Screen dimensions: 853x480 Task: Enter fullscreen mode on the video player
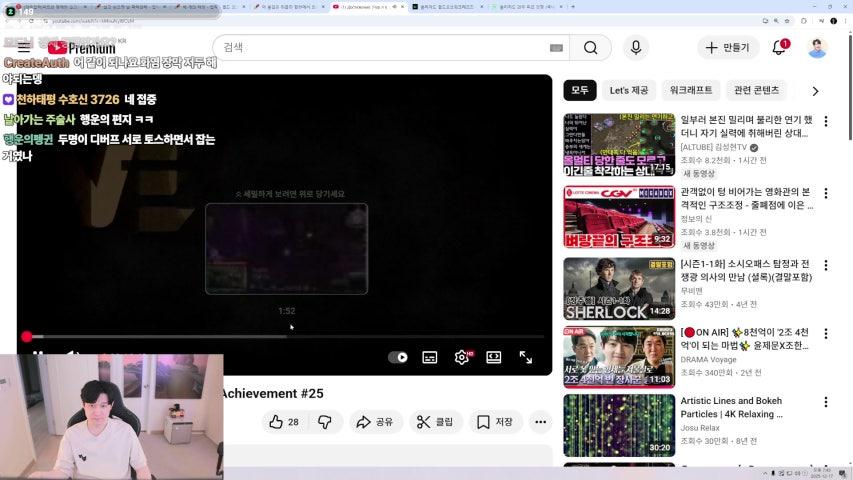[525, 357]
